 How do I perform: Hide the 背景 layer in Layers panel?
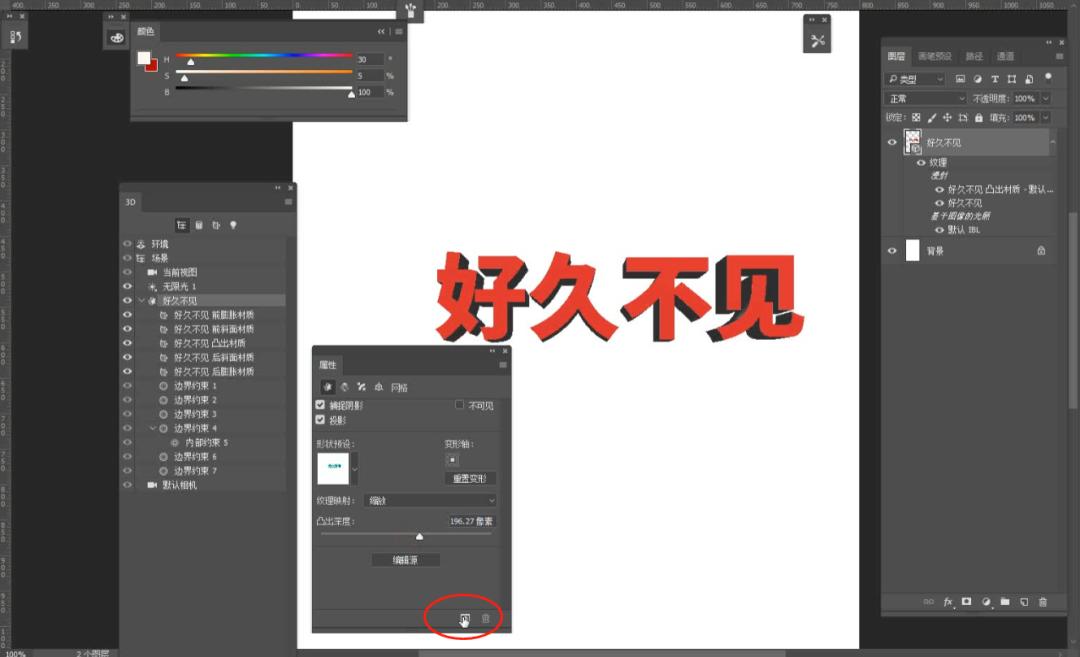tap(892, 251)
